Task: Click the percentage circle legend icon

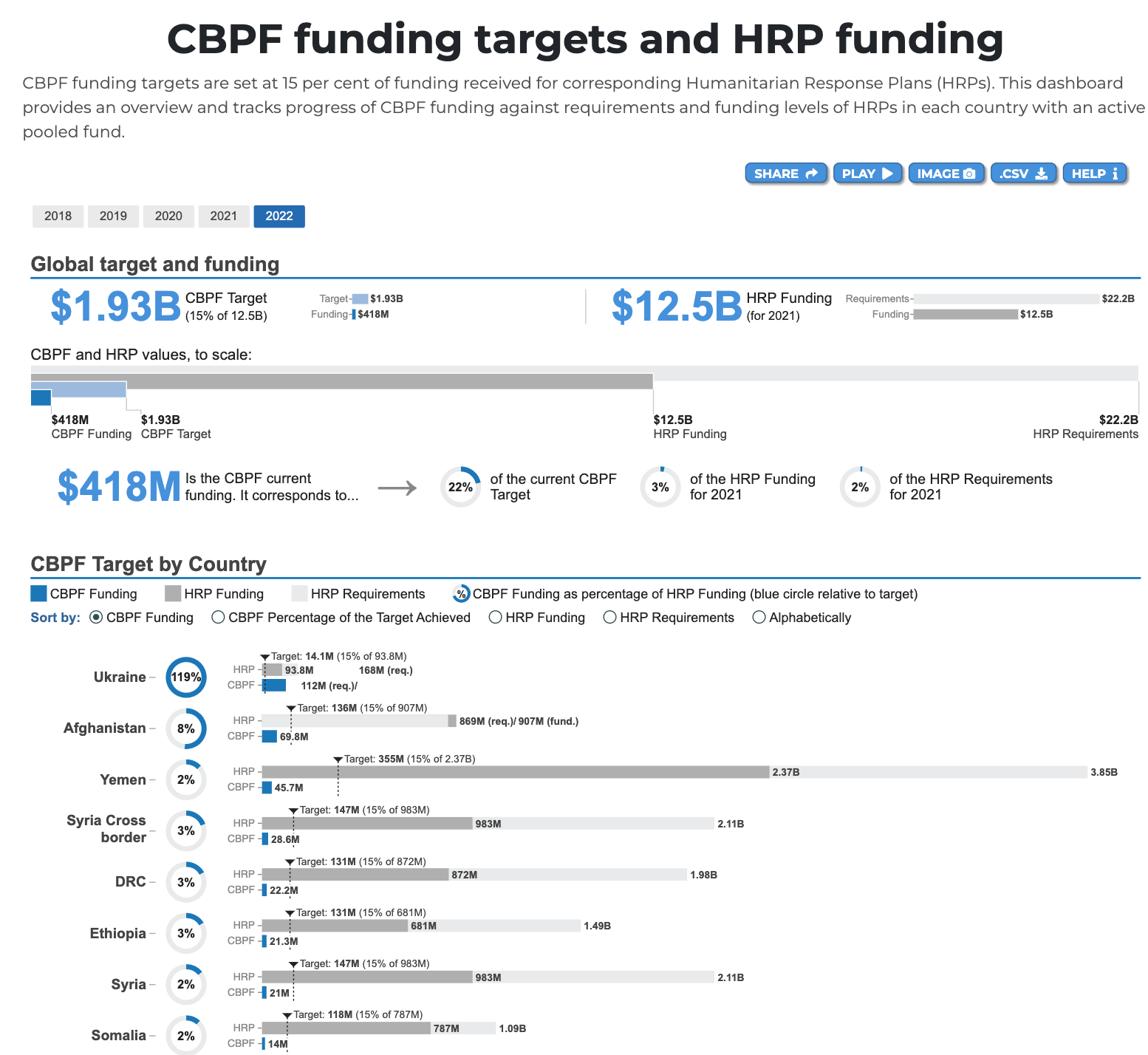Action: [x=461, y=594]
